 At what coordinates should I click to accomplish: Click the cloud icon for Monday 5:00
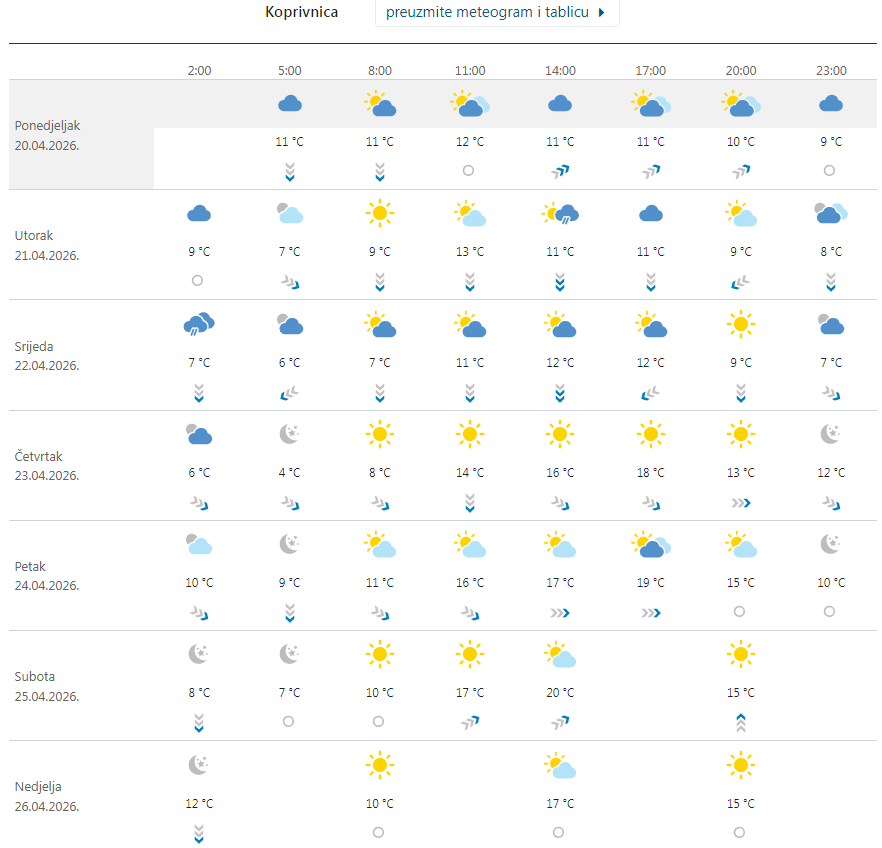point(289,103)
